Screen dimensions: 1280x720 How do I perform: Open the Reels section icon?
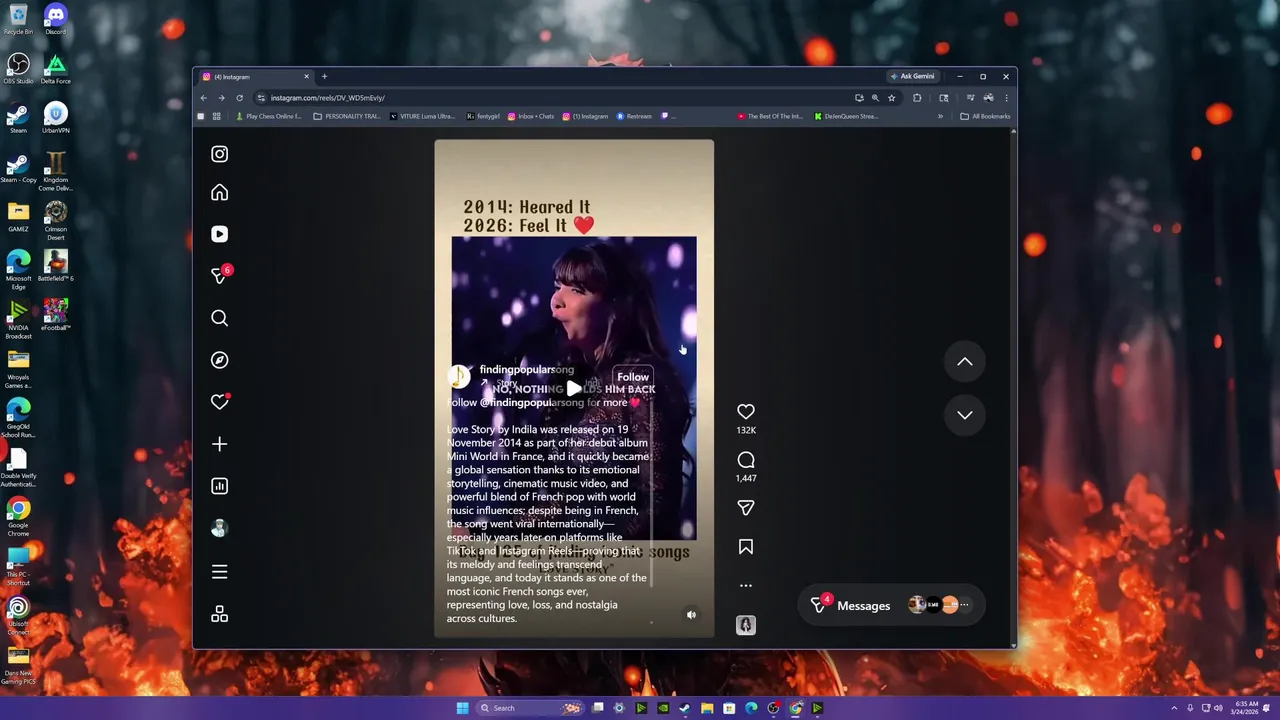(219, 234)
